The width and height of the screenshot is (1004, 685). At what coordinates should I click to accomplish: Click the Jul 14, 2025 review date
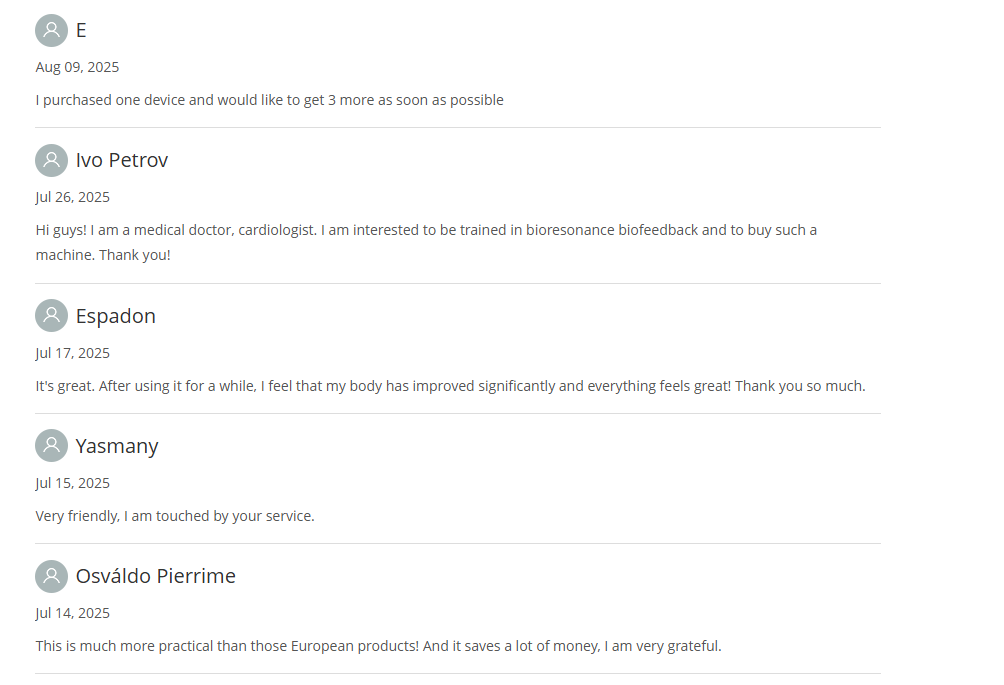(x=73, y=613)
